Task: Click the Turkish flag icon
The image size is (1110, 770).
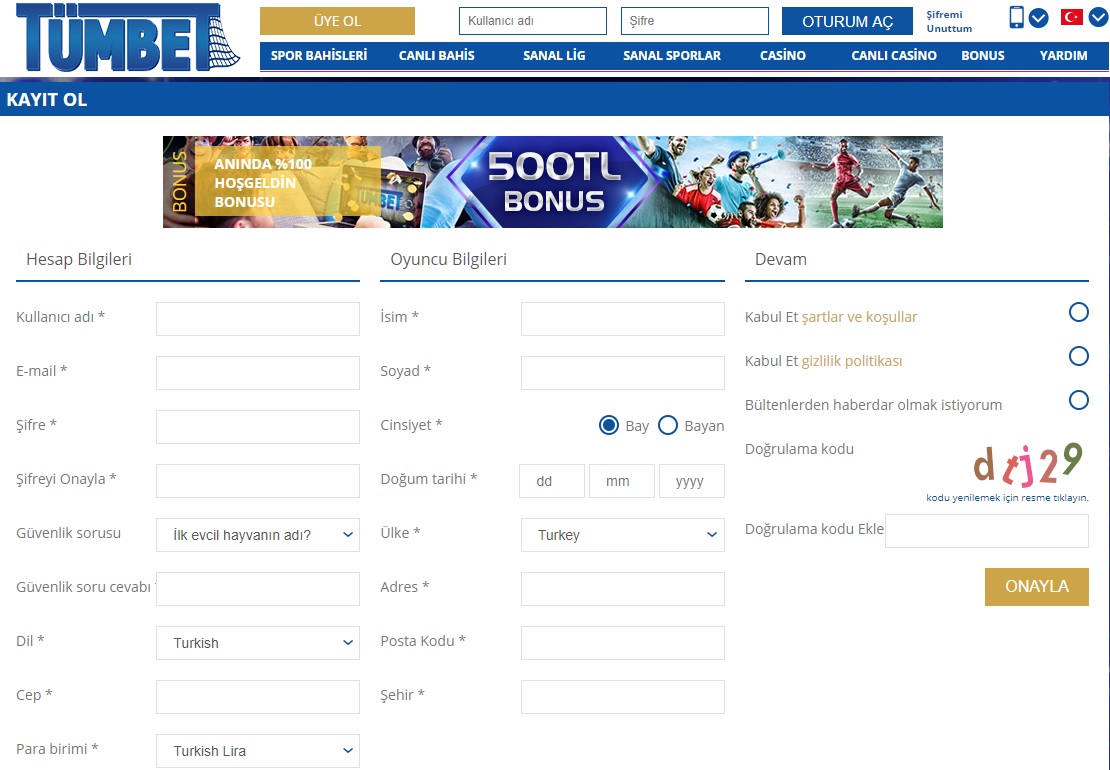Action: click(1072, 17)
